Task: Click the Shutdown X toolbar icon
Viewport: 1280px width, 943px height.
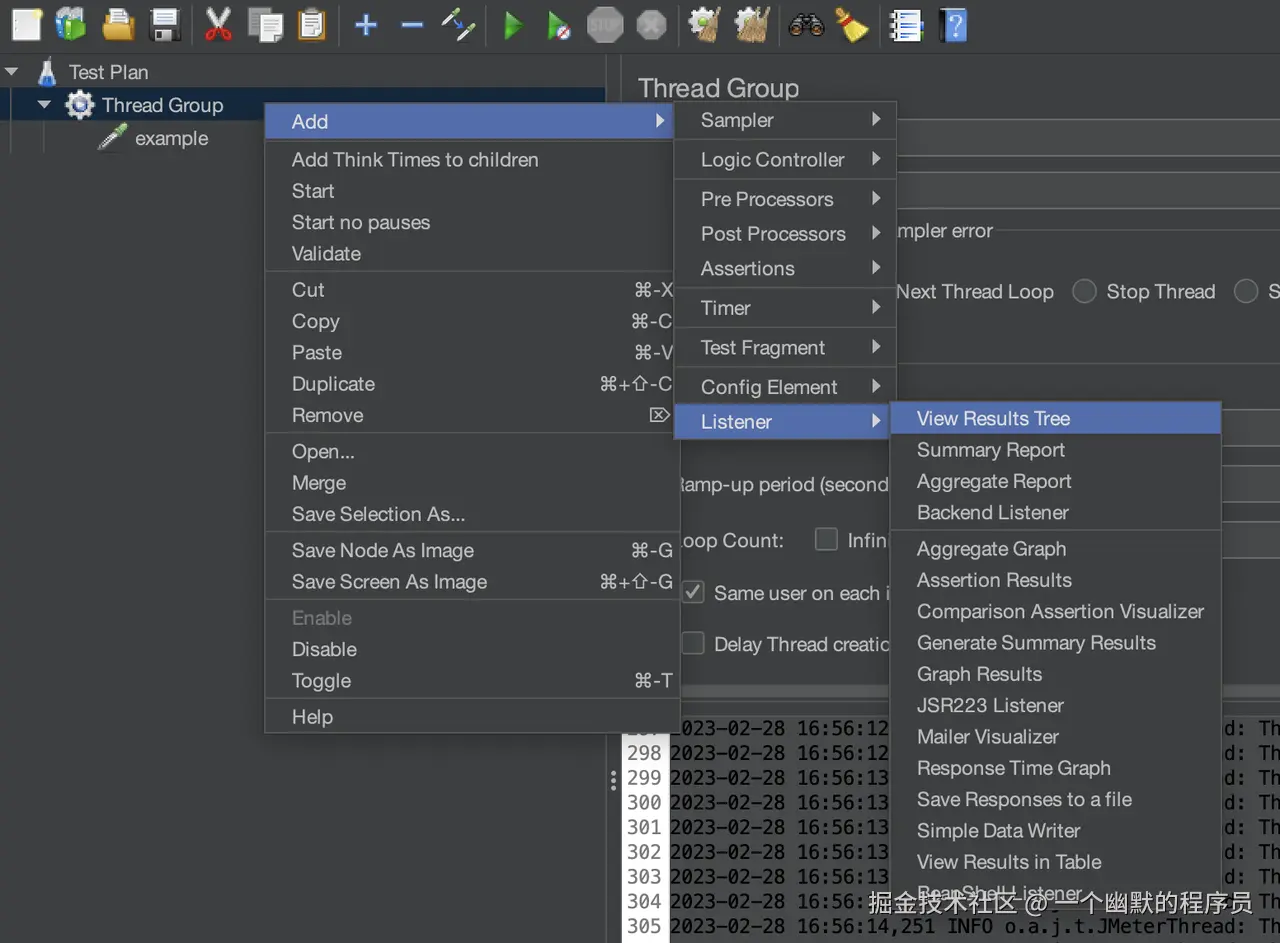Action: (x=651, y=25)
